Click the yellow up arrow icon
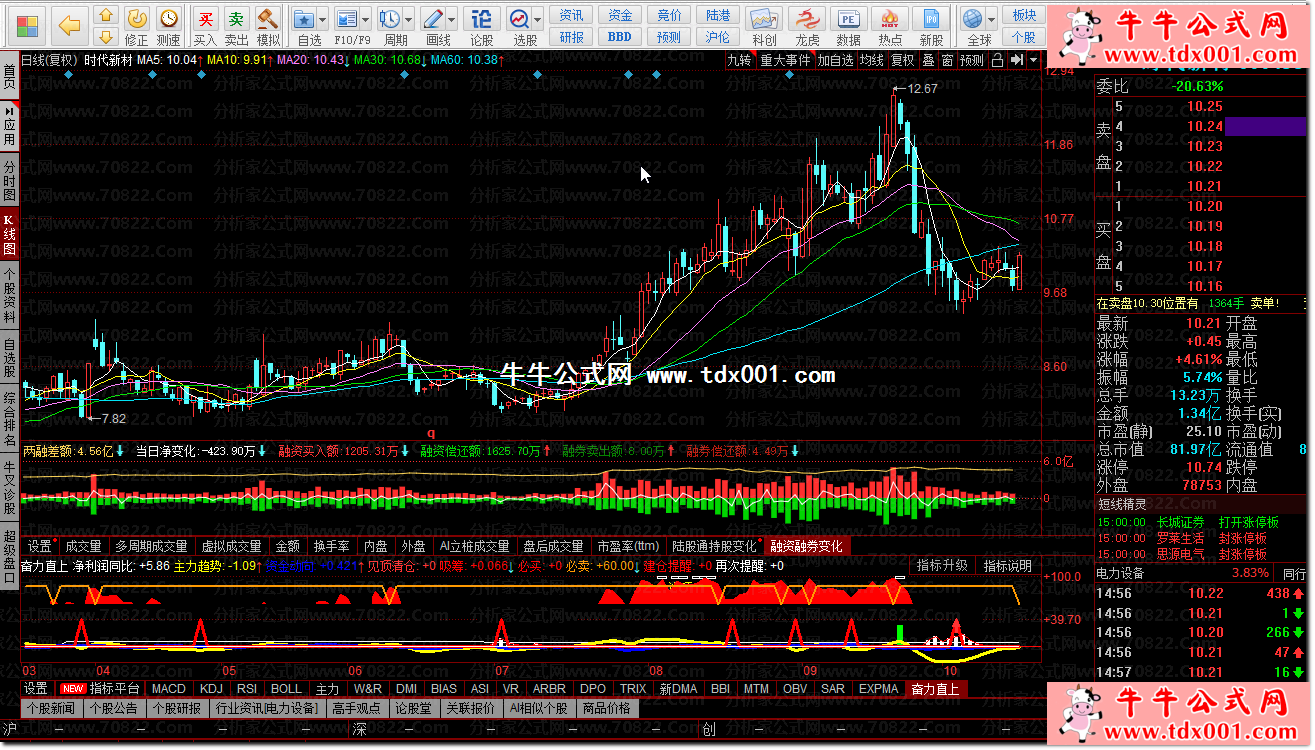The width and height of the screenshot is (1315, 750). pos(105,16)
